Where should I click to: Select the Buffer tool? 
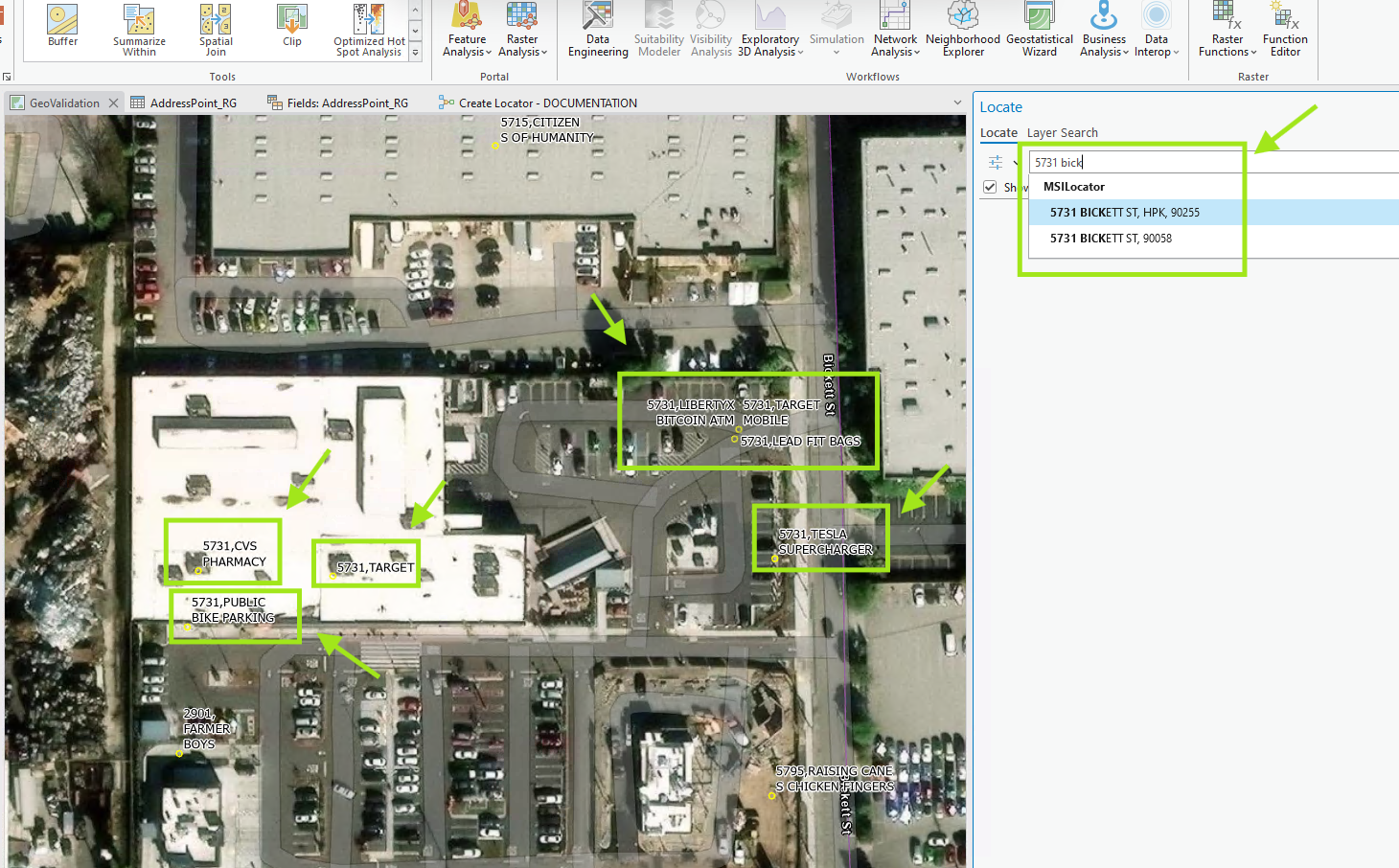62,26
